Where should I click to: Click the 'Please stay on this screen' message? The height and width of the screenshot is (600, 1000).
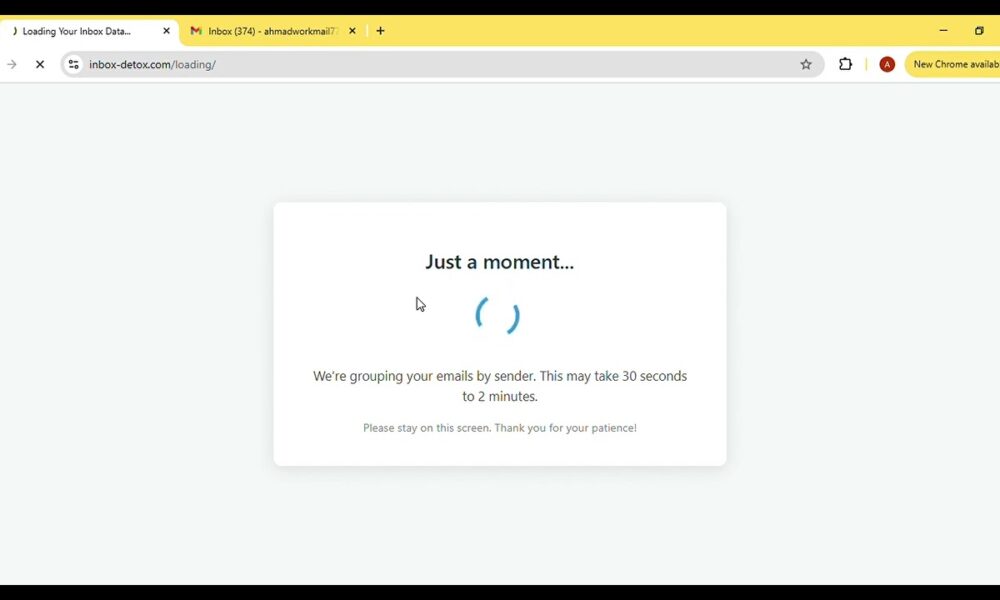(x=500, y=428)
